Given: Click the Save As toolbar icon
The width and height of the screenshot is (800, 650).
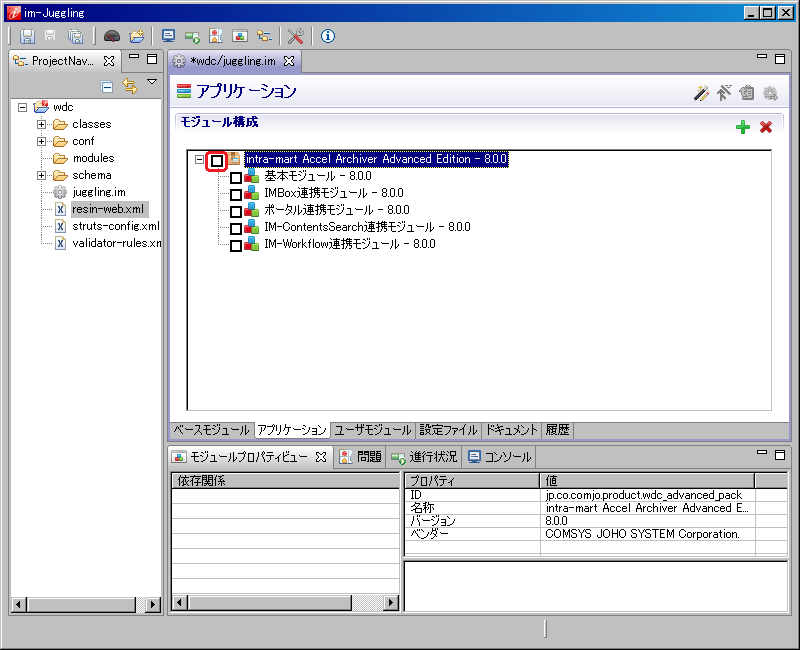Looking at the screenshot, I should pos(50,35).
